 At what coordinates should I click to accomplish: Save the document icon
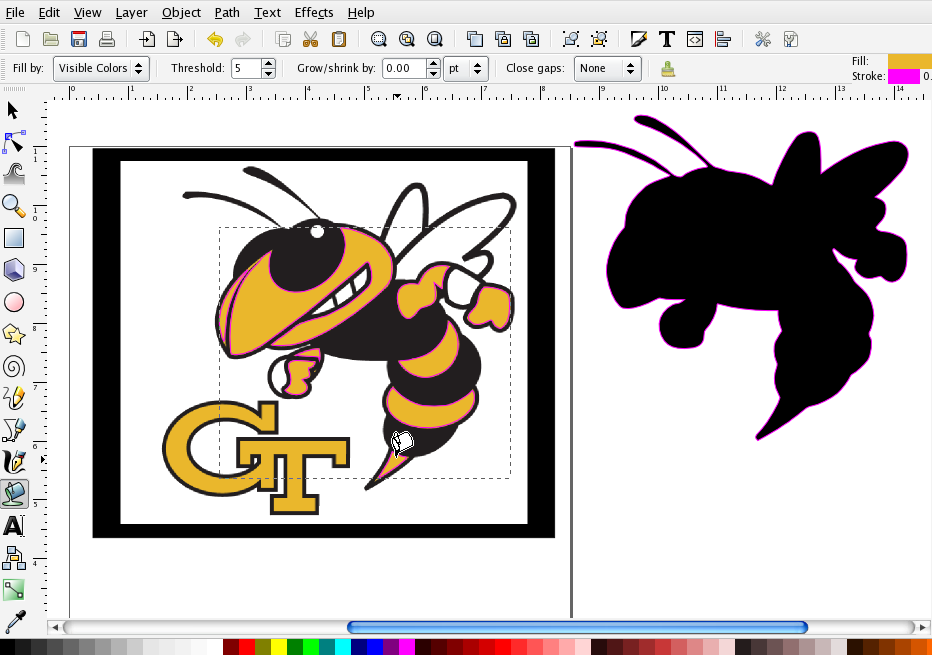coord(78,39)
